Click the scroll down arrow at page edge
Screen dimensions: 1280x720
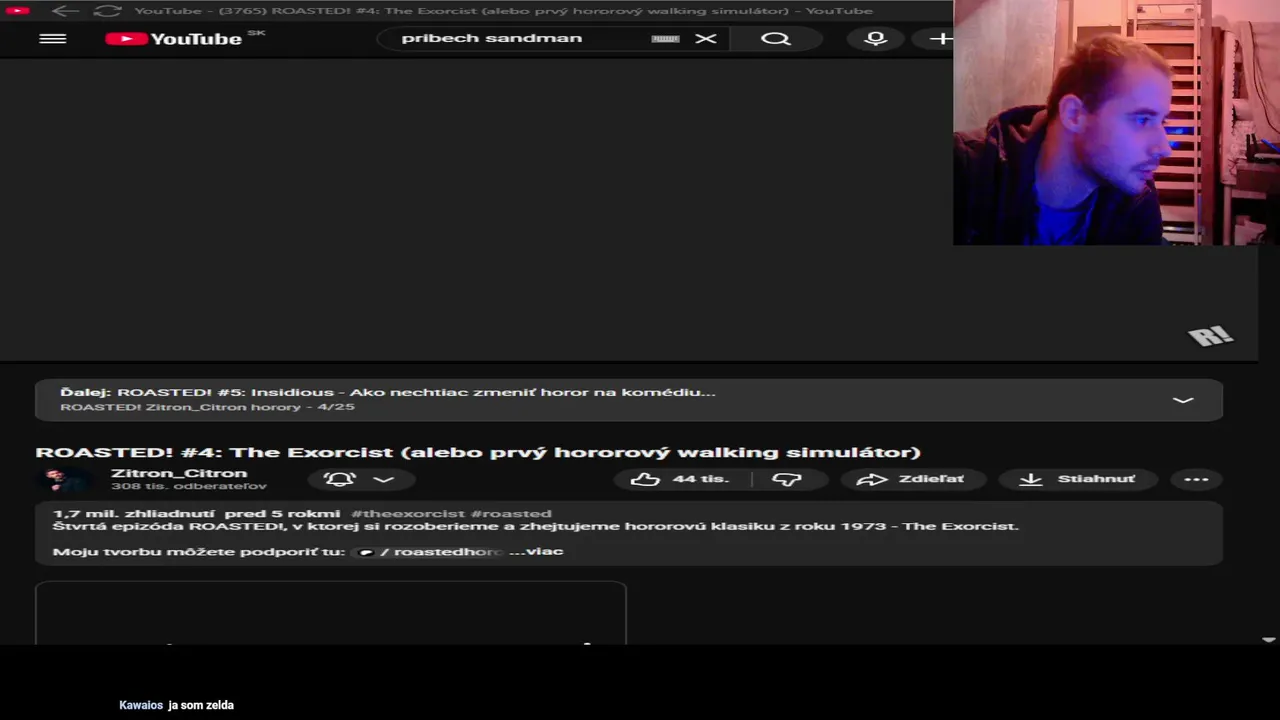pos(1268,640)
